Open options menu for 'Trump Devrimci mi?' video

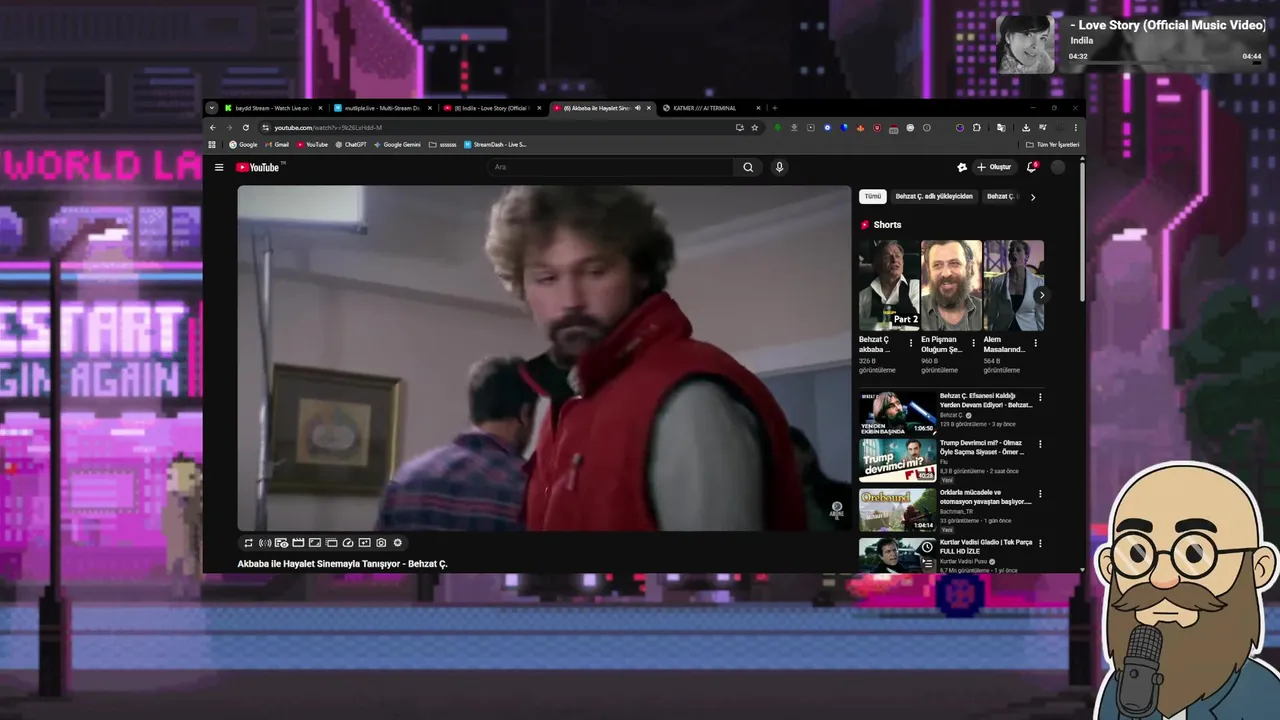tap(1040, 444)
